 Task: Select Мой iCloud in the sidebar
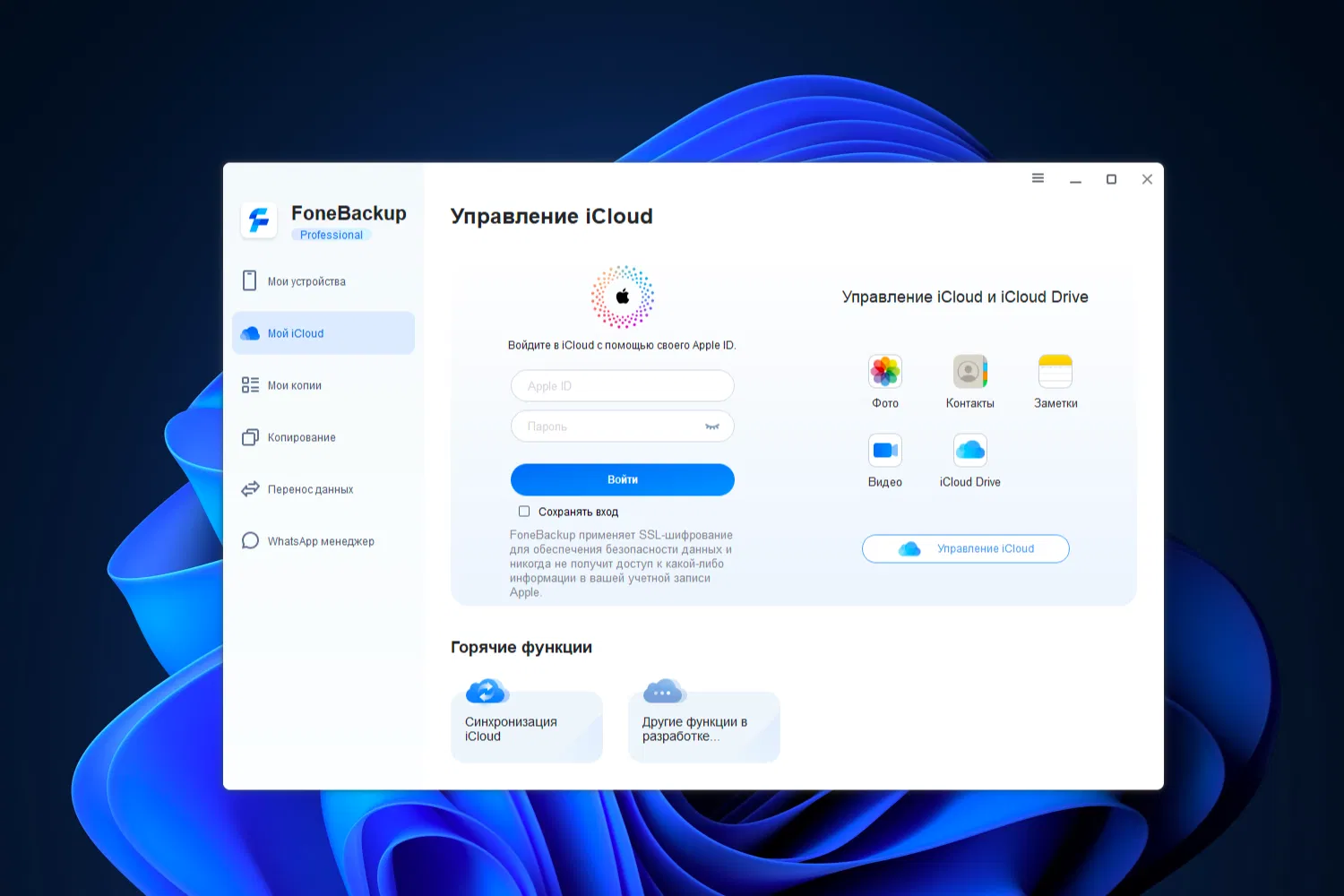tap(323, 333)
